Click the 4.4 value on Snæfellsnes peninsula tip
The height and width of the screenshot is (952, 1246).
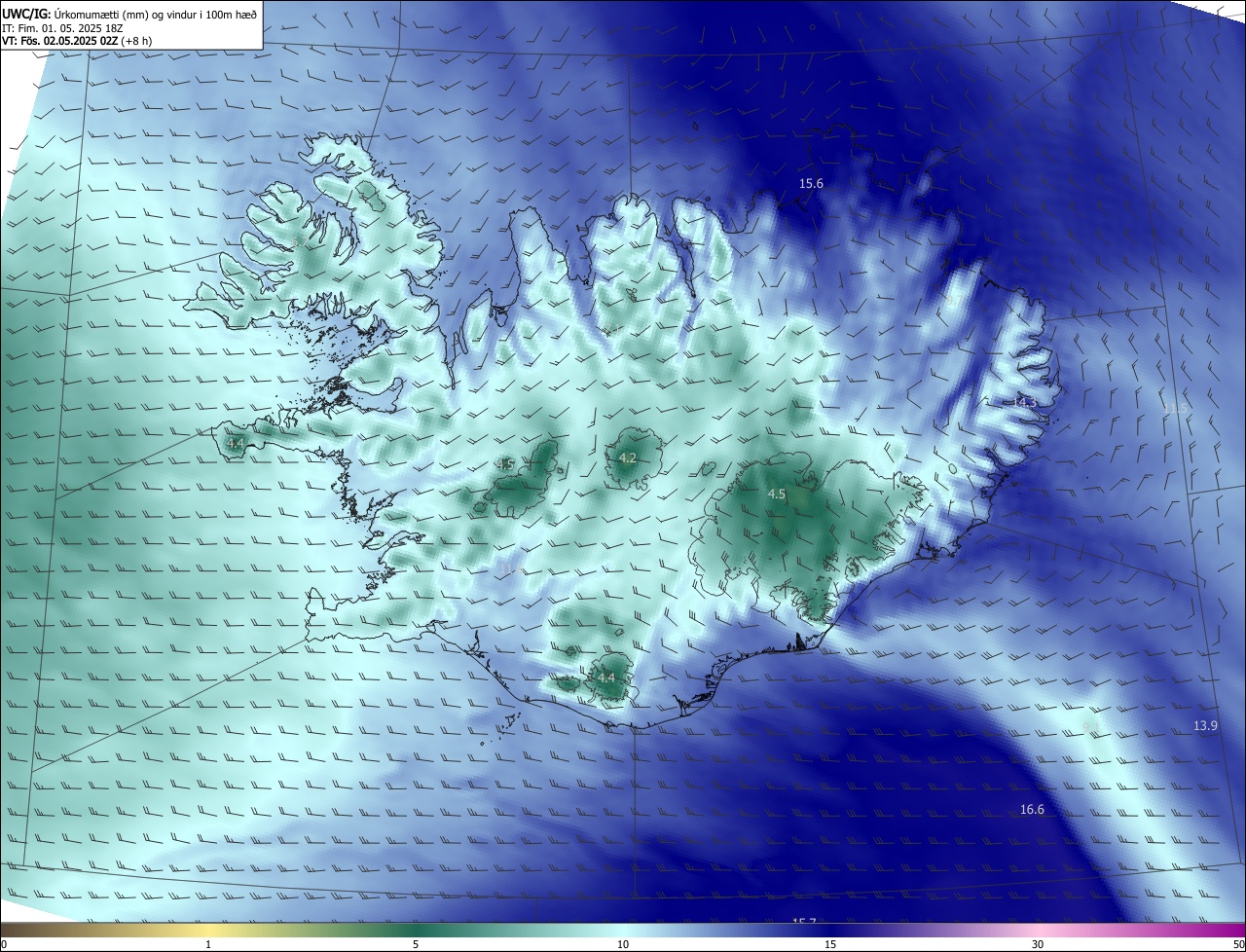point(235,443)
